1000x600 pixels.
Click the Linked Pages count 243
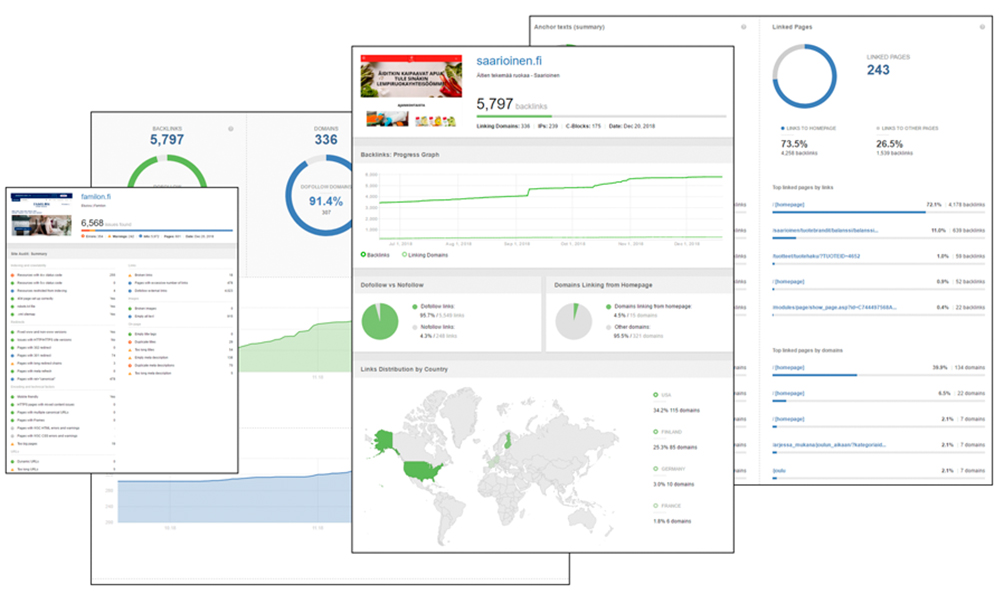click(x=878, y=70)
